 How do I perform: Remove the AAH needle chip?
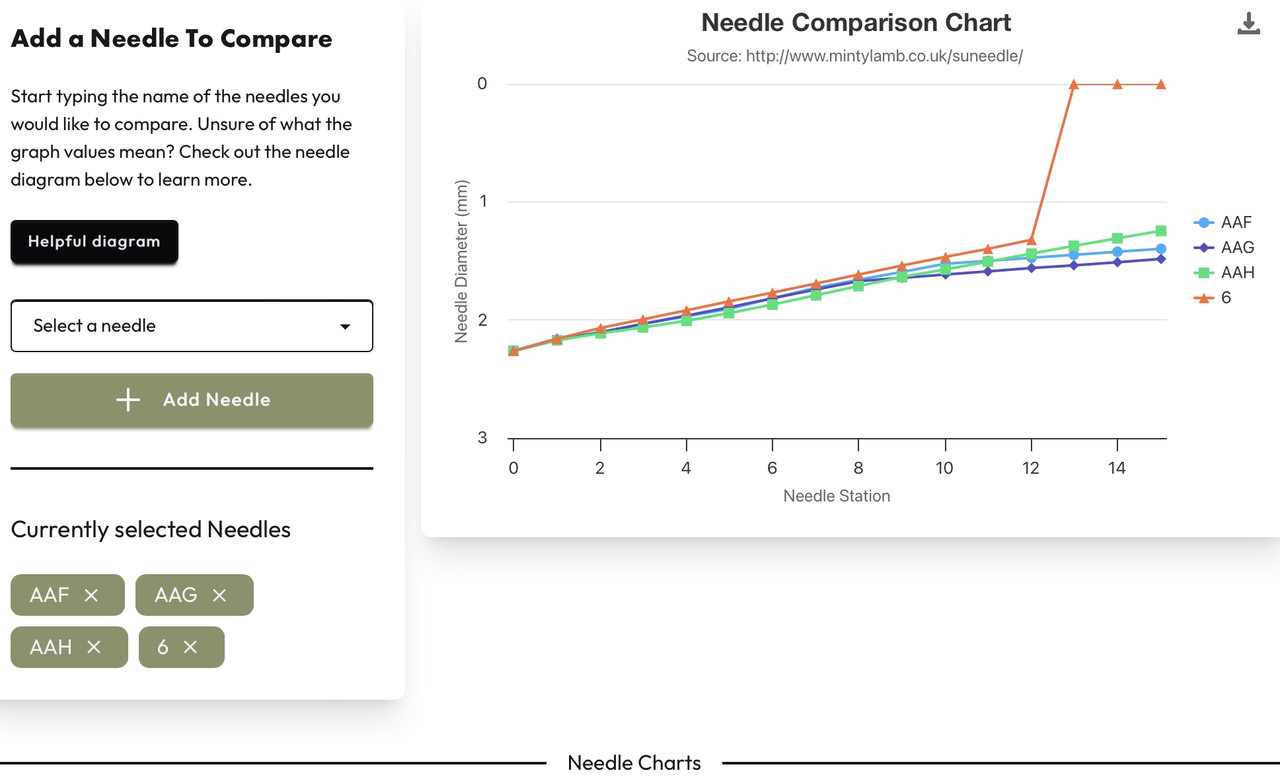coord(94,647)
